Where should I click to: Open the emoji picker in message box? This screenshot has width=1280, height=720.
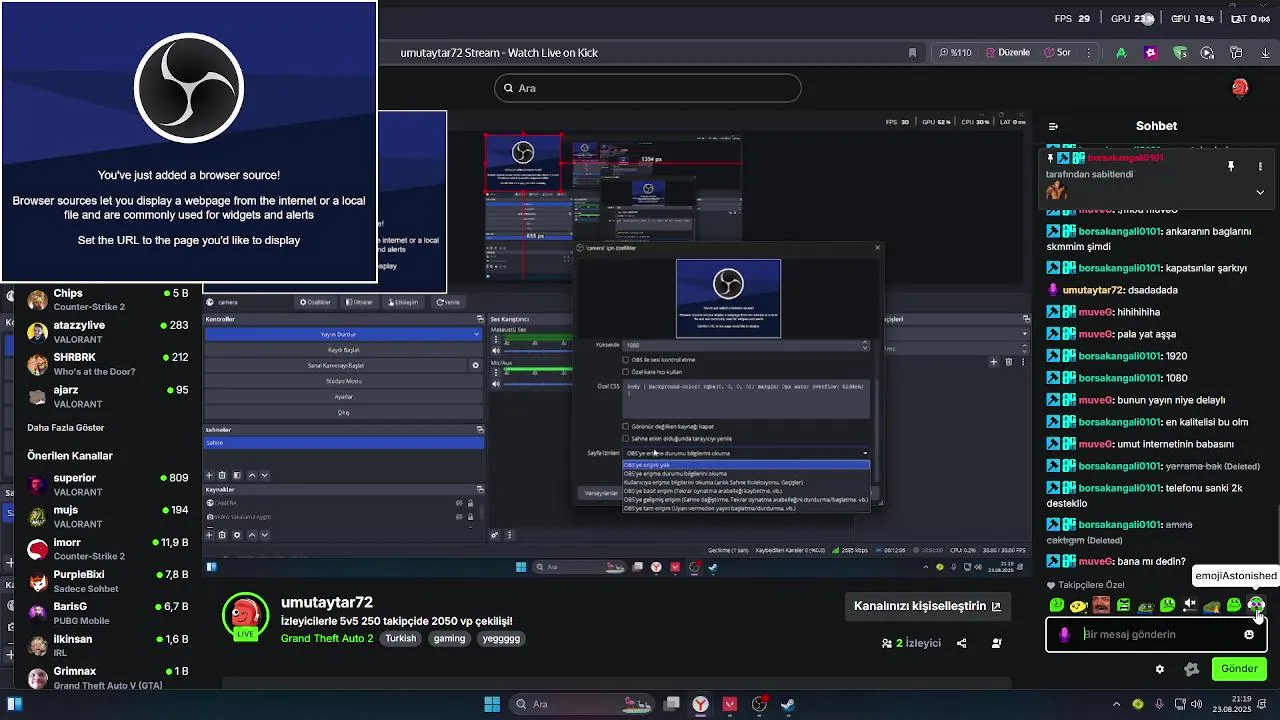pos(1249,634)
